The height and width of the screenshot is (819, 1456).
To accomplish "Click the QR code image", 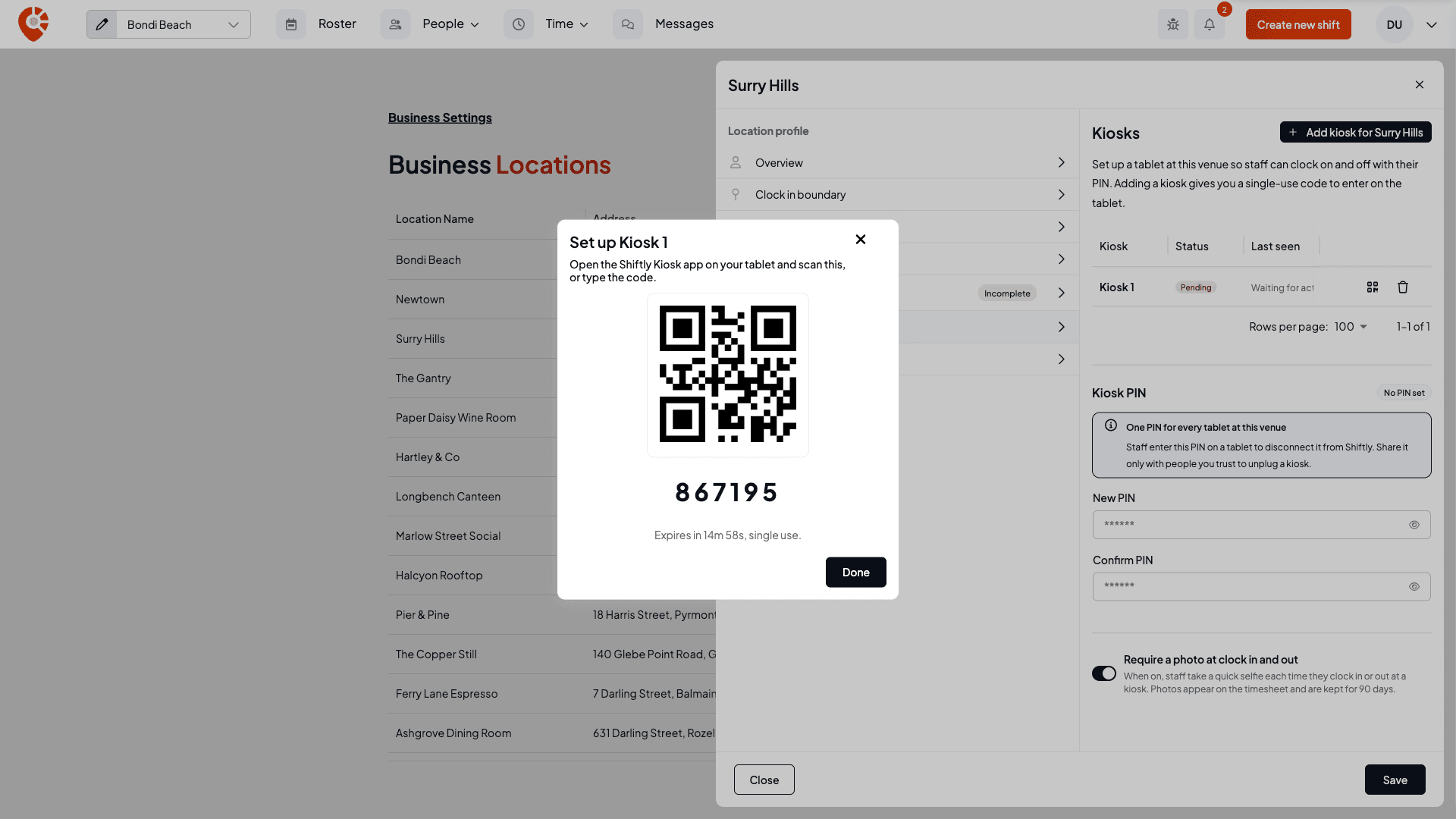I will click(x=728, y=375).
